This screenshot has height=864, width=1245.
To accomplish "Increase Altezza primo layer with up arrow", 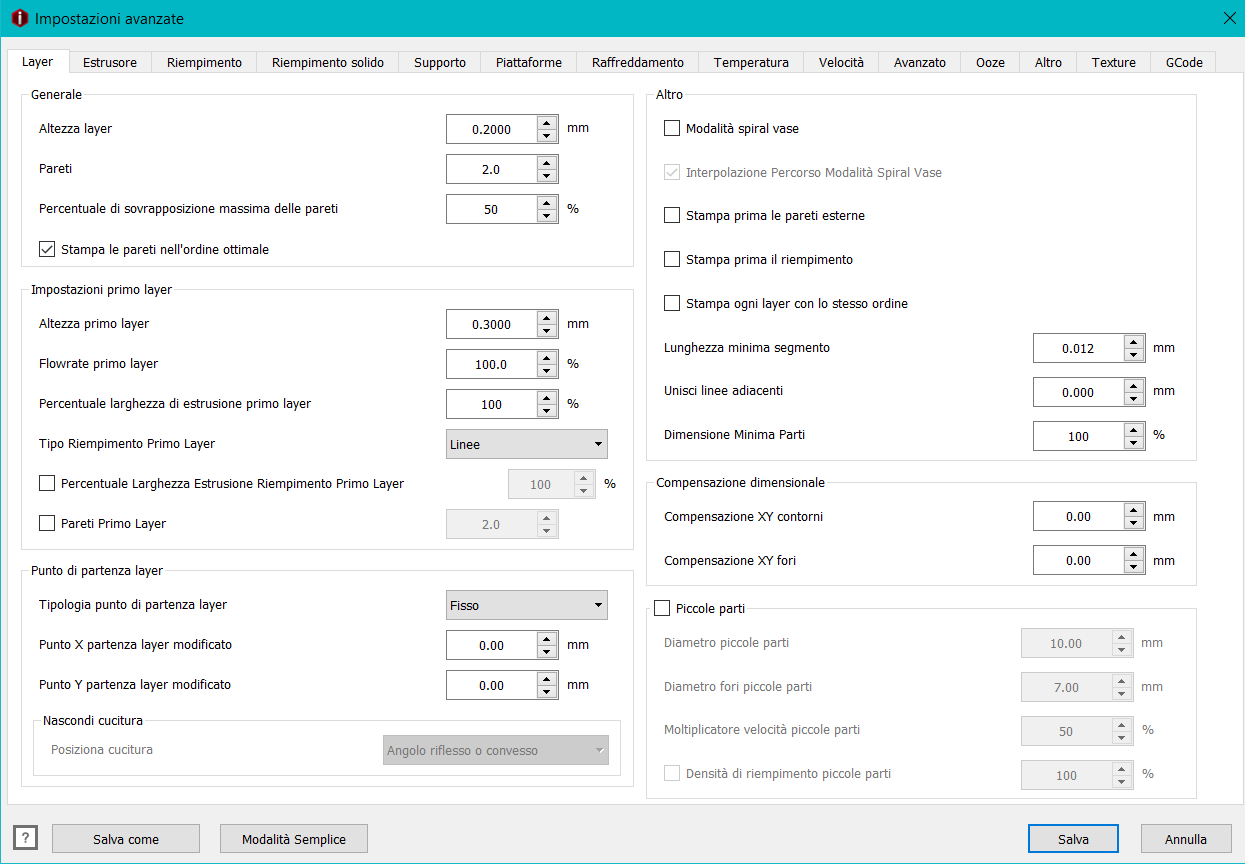I will (546, 318).
